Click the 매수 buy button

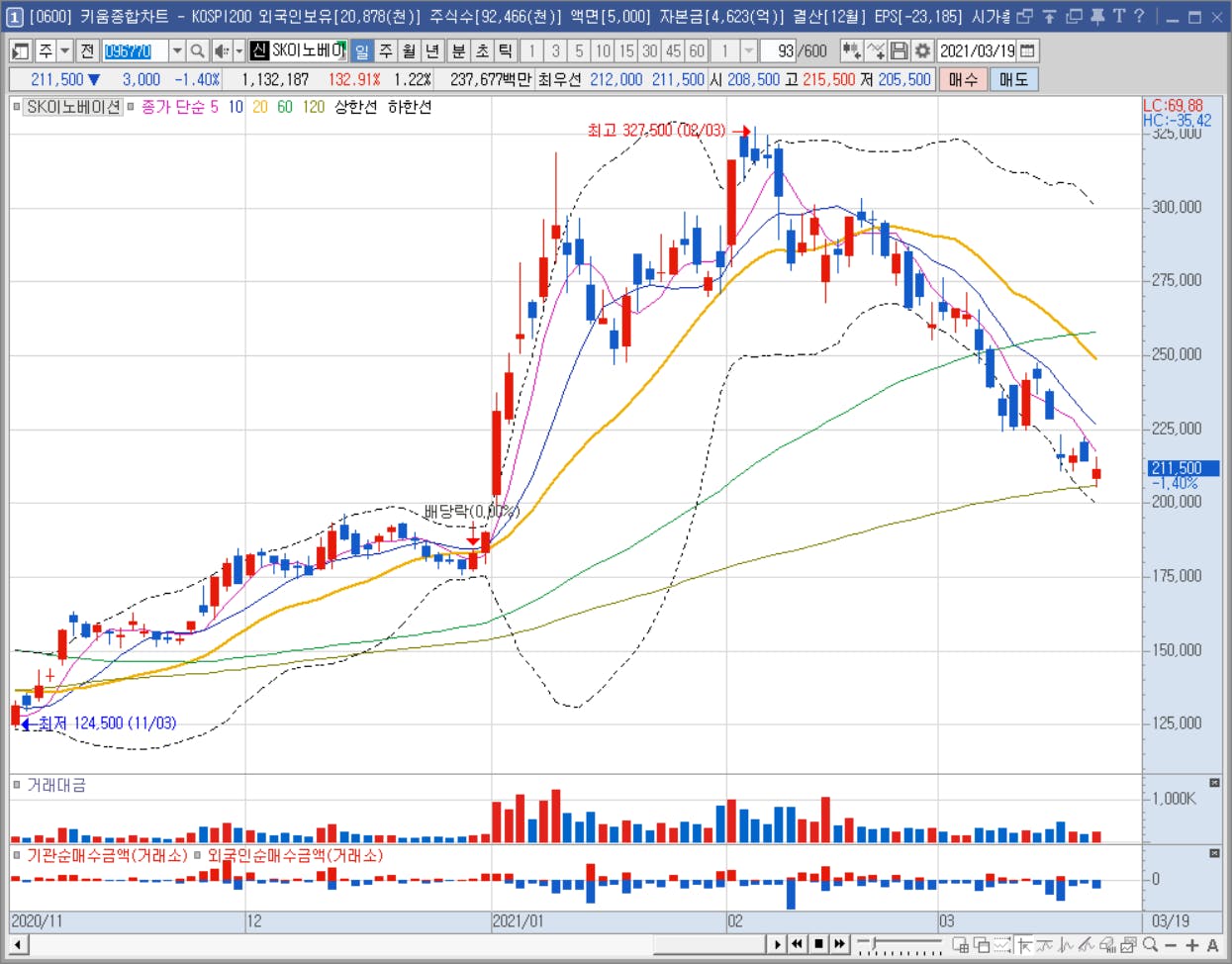(963, 79)
